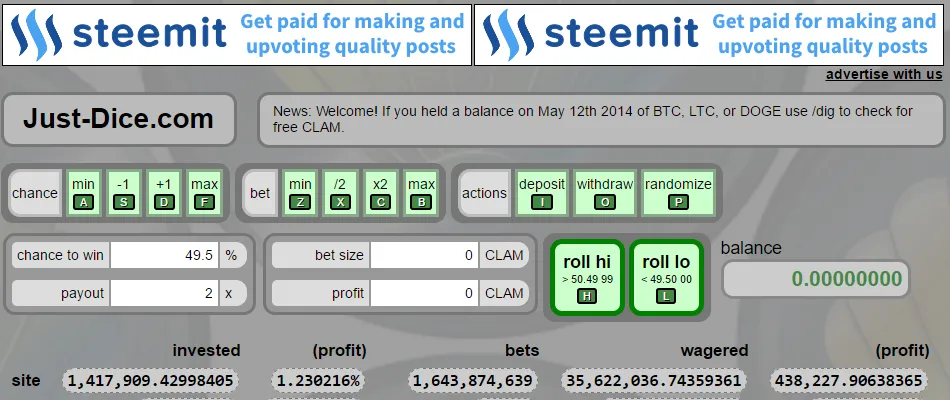Image resolution: width=950 pixels, height=400 pixels.
Task: Click the left Steemit banner ad
Action: (x=237, y=35)
